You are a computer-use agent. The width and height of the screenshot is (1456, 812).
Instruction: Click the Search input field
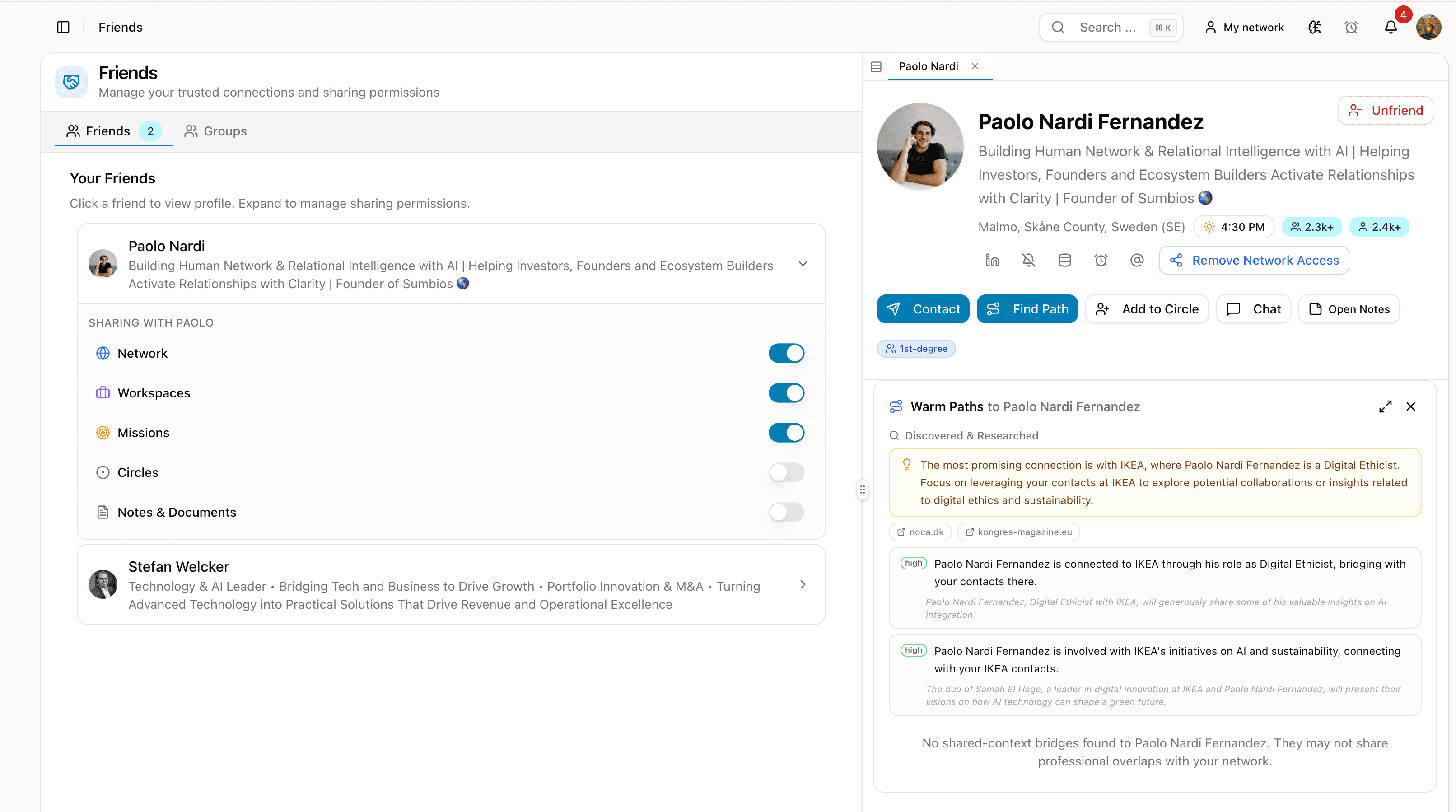coord(1107,27)
